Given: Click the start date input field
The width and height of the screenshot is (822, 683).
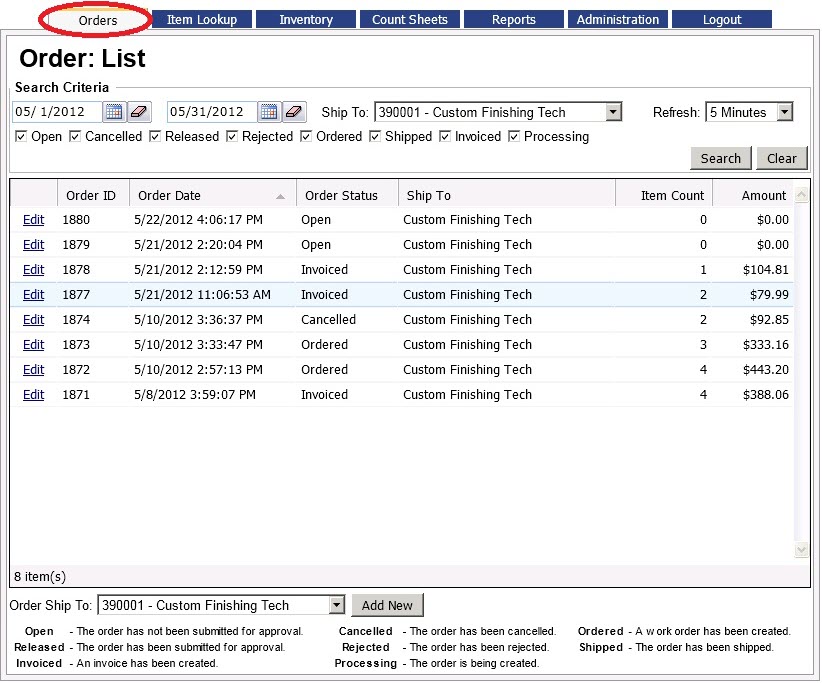Looking at the screenshot, I should [57, 112].
